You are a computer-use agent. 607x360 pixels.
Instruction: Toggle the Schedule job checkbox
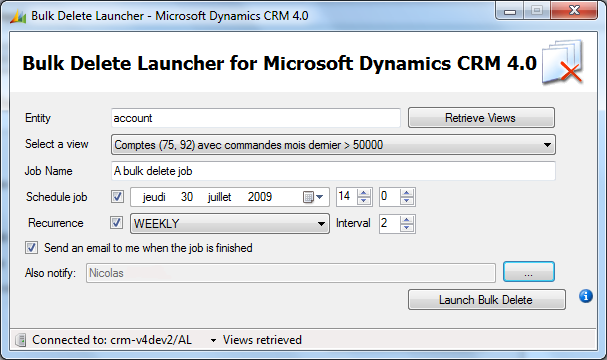pos(118,197)
